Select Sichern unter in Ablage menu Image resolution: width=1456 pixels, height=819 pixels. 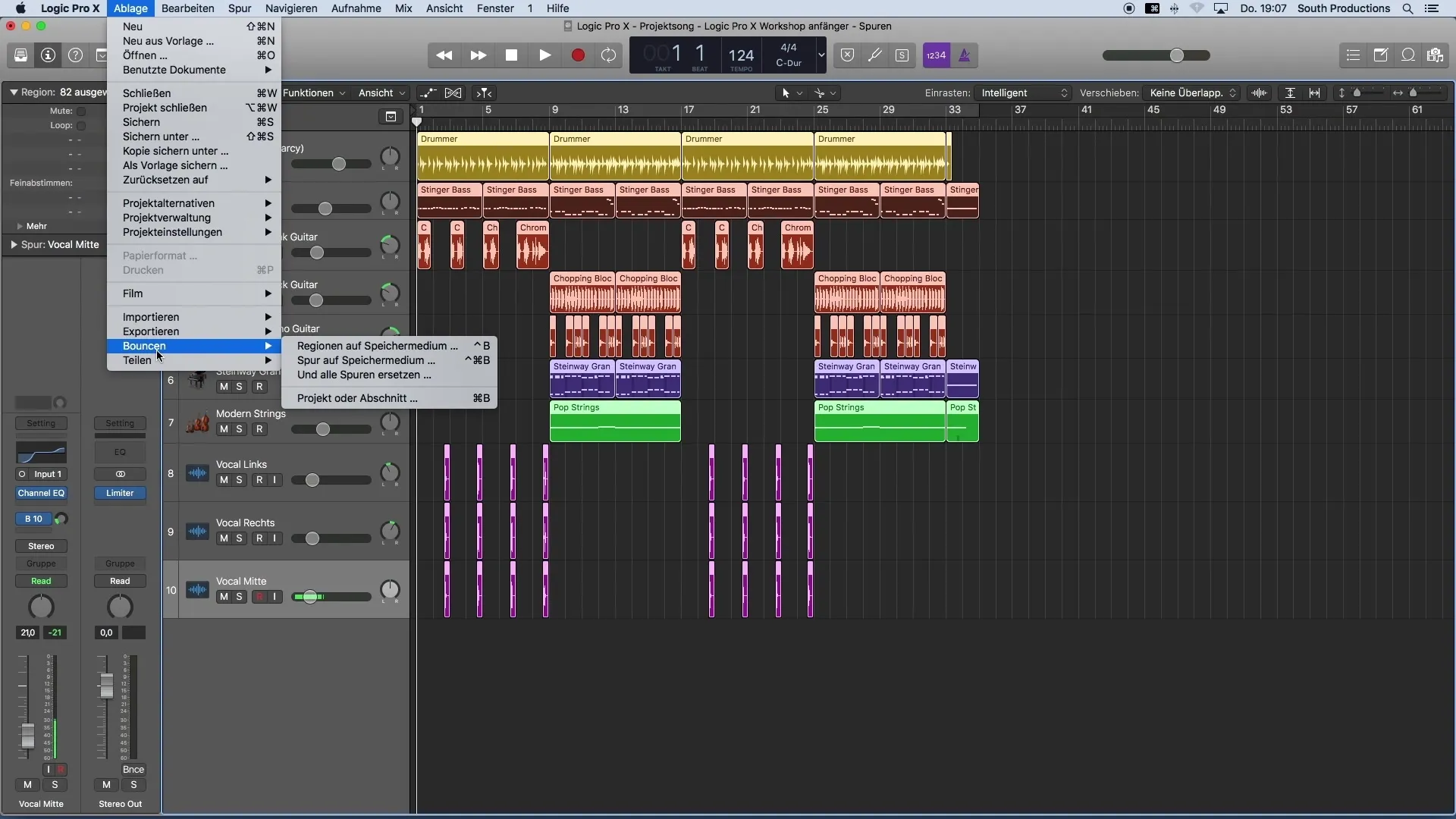pos(194,136)
